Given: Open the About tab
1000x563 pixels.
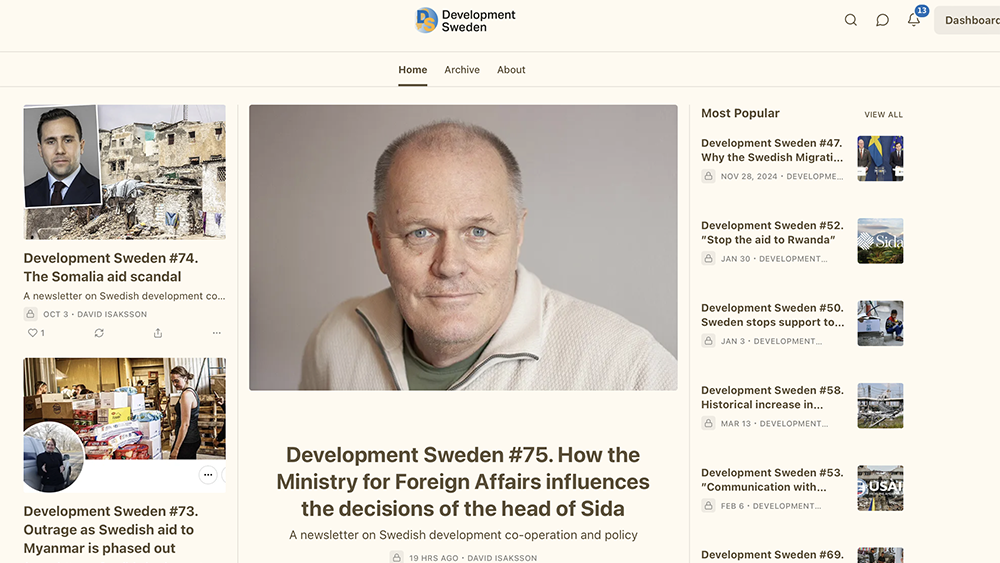Looking at the screenshot, I should pos(511,70).
